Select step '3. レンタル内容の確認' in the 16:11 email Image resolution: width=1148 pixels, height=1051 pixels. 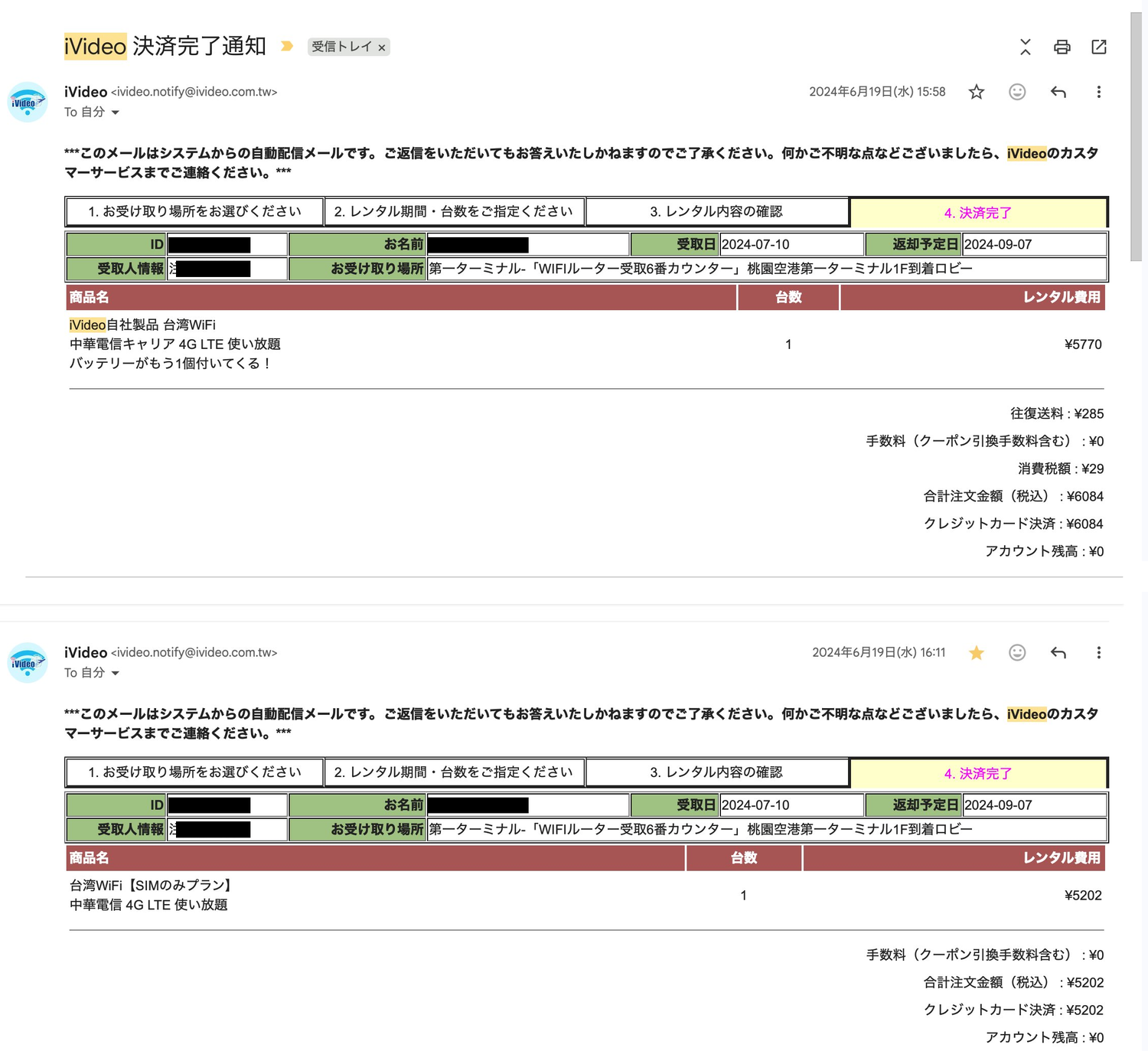[x=716, y=772]
